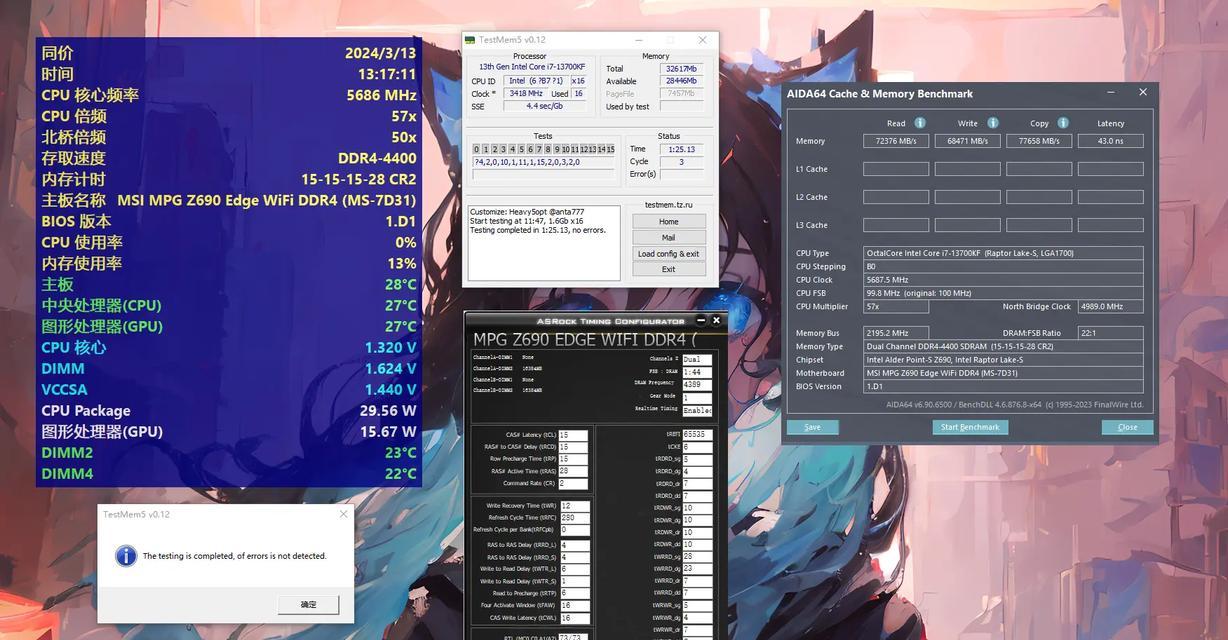Screen dimensions: 1228x640
Task: Click the Home button in TestMem5
Action: coord(668,222)
